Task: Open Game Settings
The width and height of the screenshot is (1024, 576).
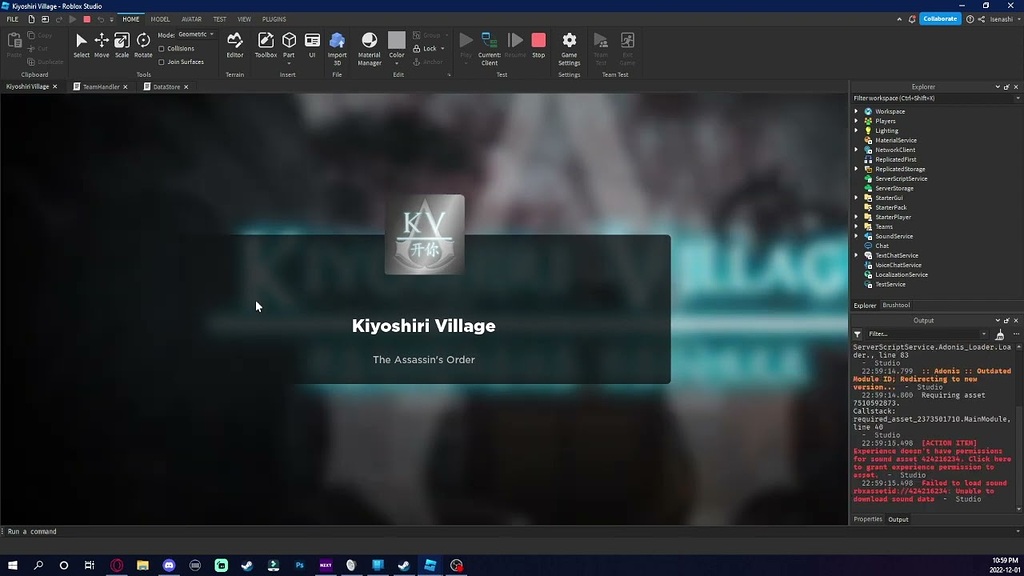Action: click(x=569, y=49)
